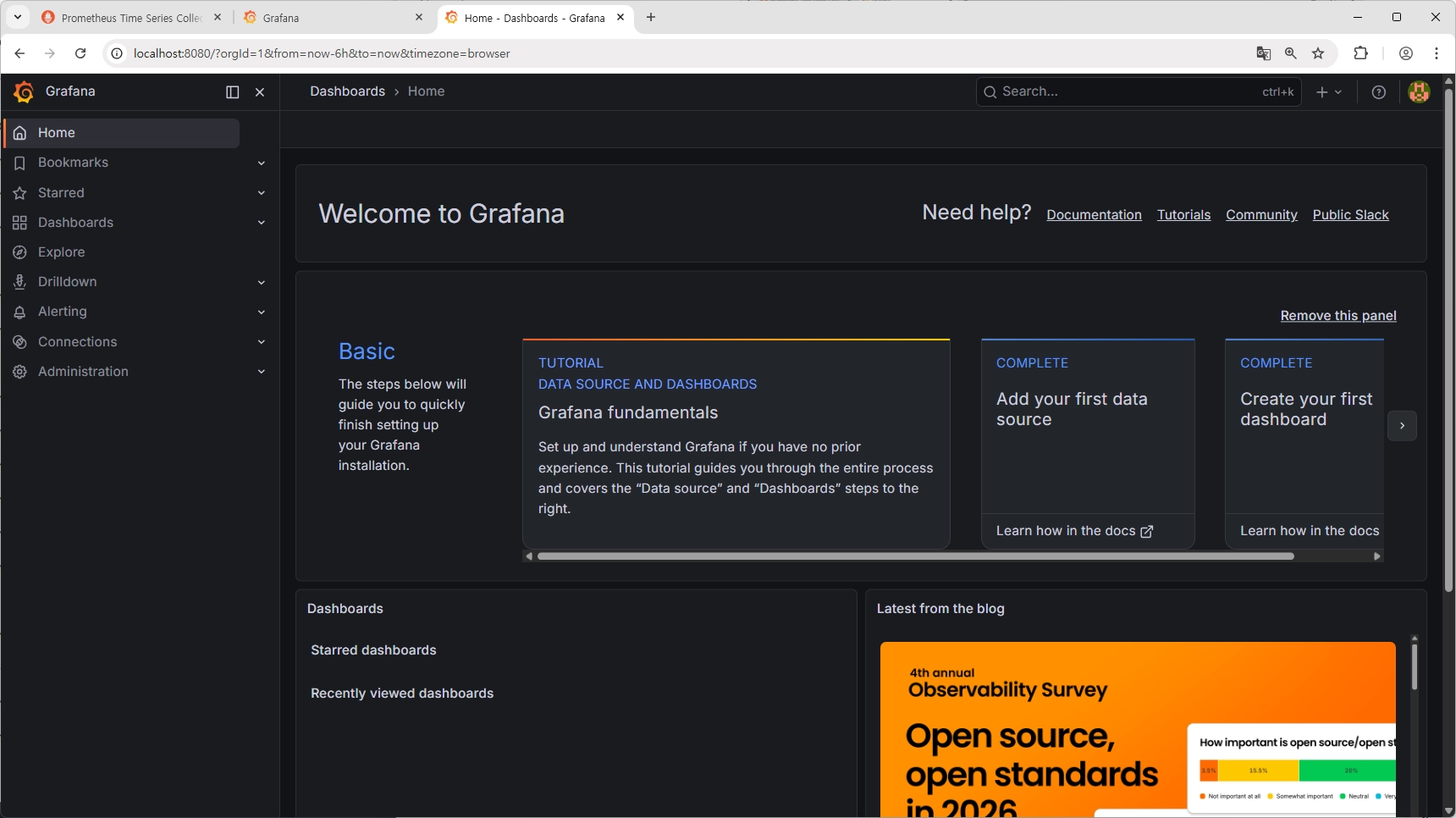Select Home in the sidebar menu

coord(122,133)
